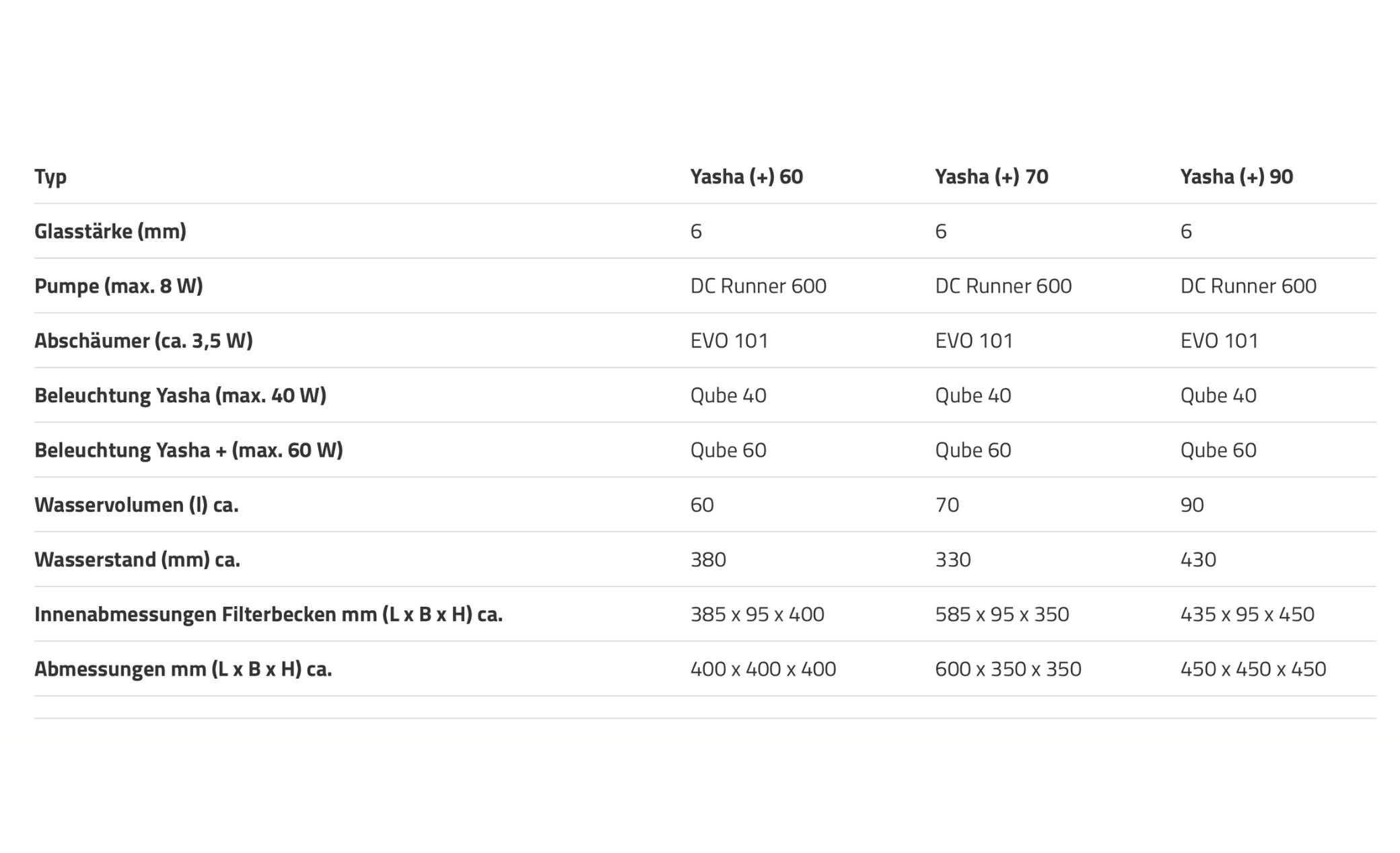This screenshot has width=1400, height=853.
Task: Select the Glasstärke (mm) row label
Action: click(x=110, y=231)
